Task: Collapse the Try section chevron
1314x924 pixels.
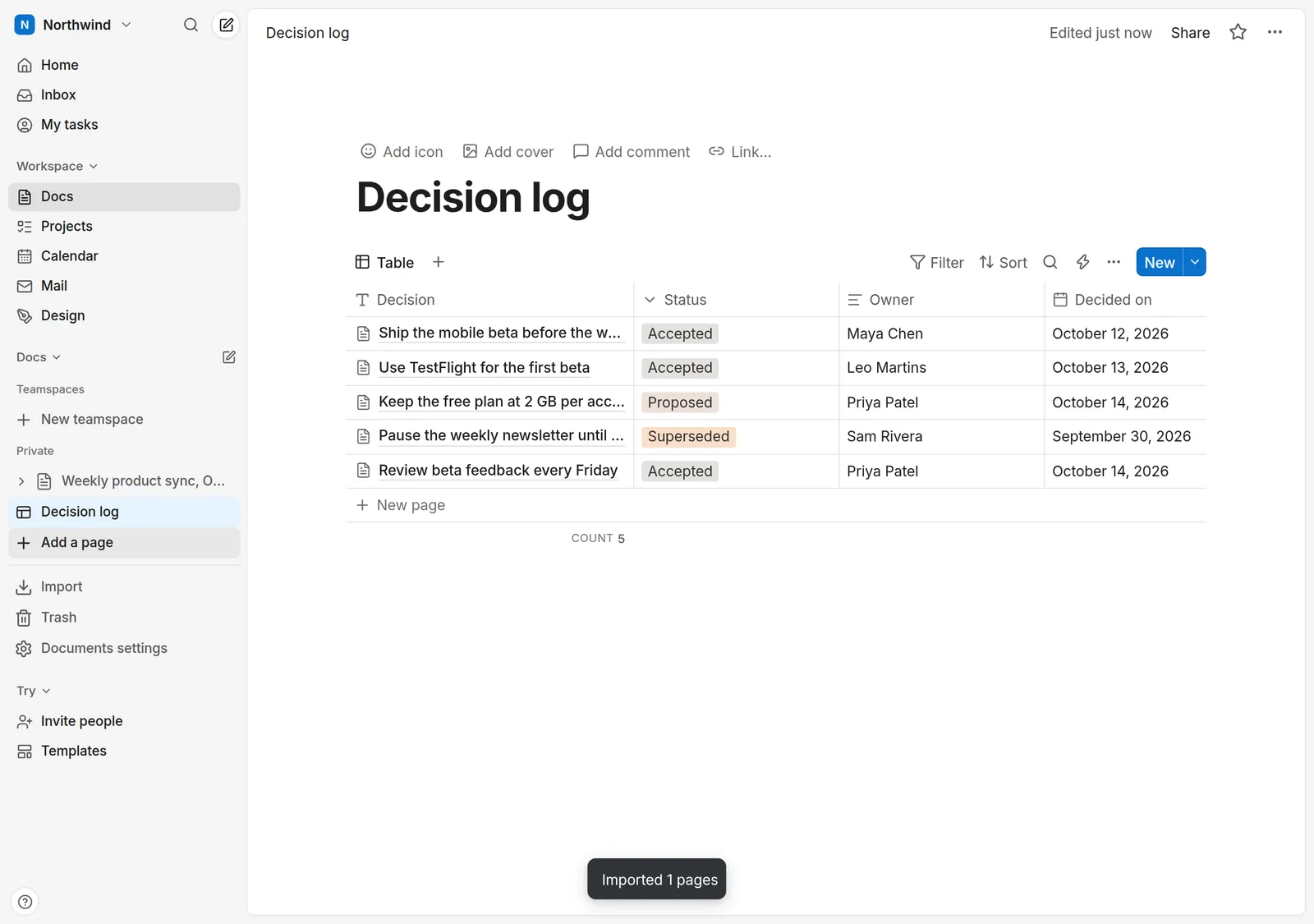Action: (x=46, y=691)
